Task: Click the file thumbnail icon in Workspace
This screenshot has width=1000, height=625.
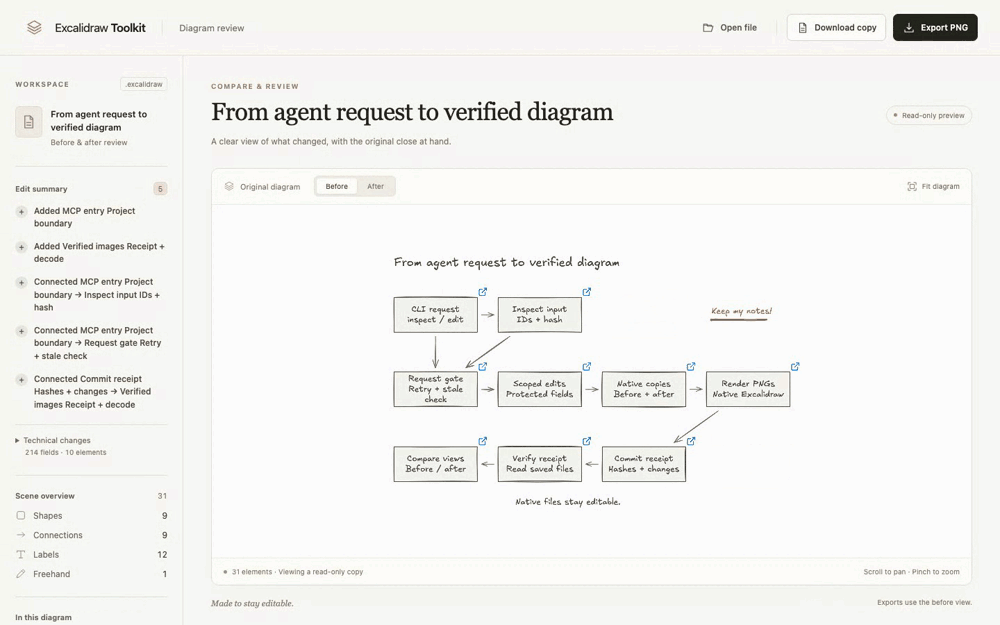Action: click(x=29, y=122)
